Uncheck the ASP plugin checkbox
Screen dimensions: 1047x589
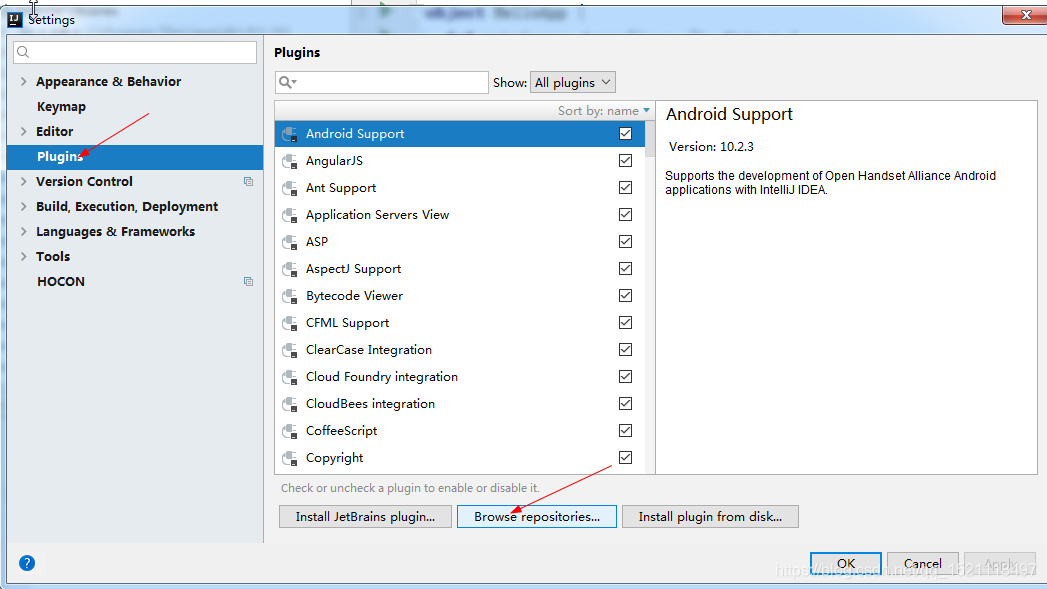click(625, 241)
